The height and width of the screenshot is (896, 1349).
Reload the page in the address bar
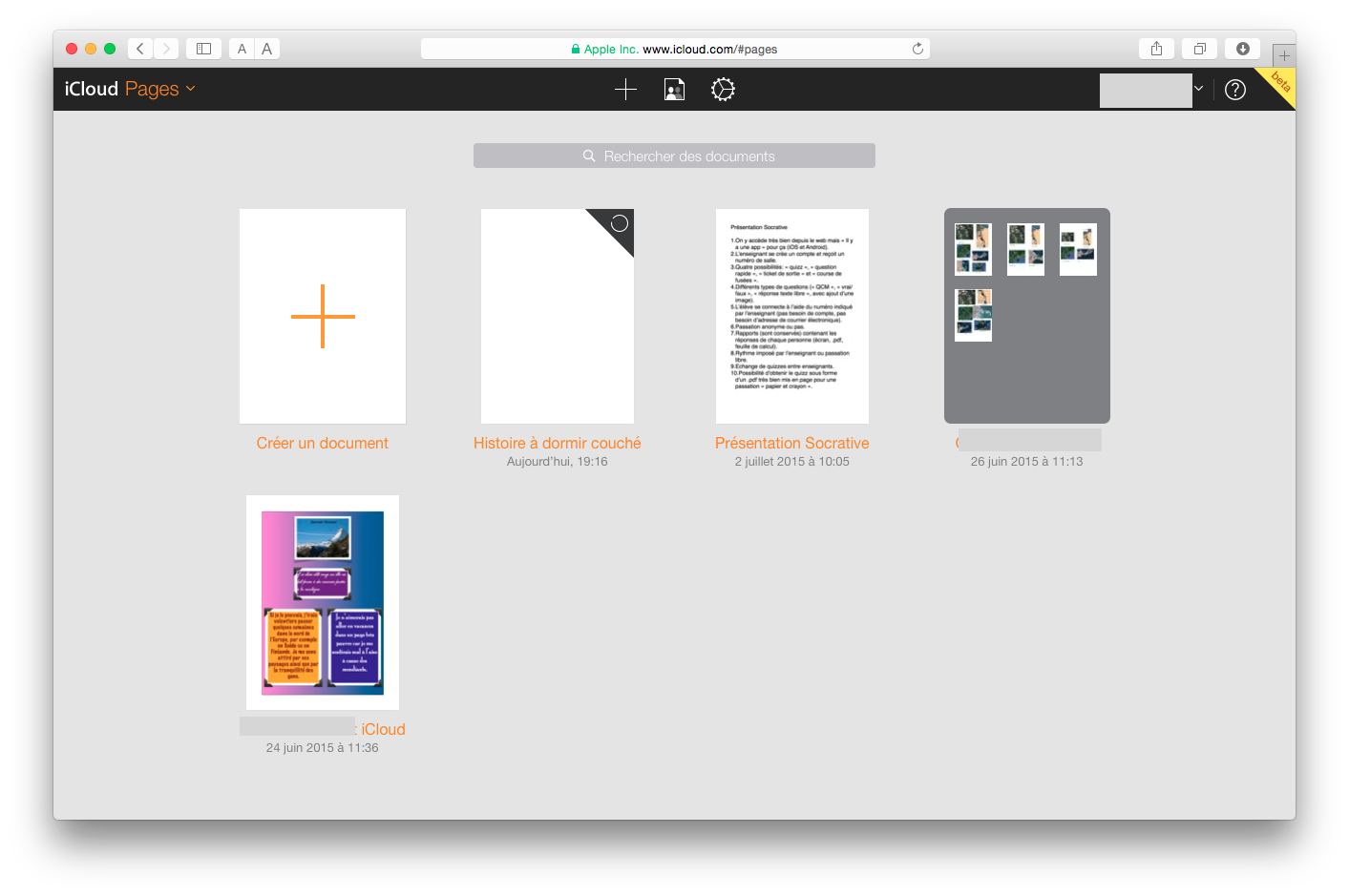coord(917,49)
